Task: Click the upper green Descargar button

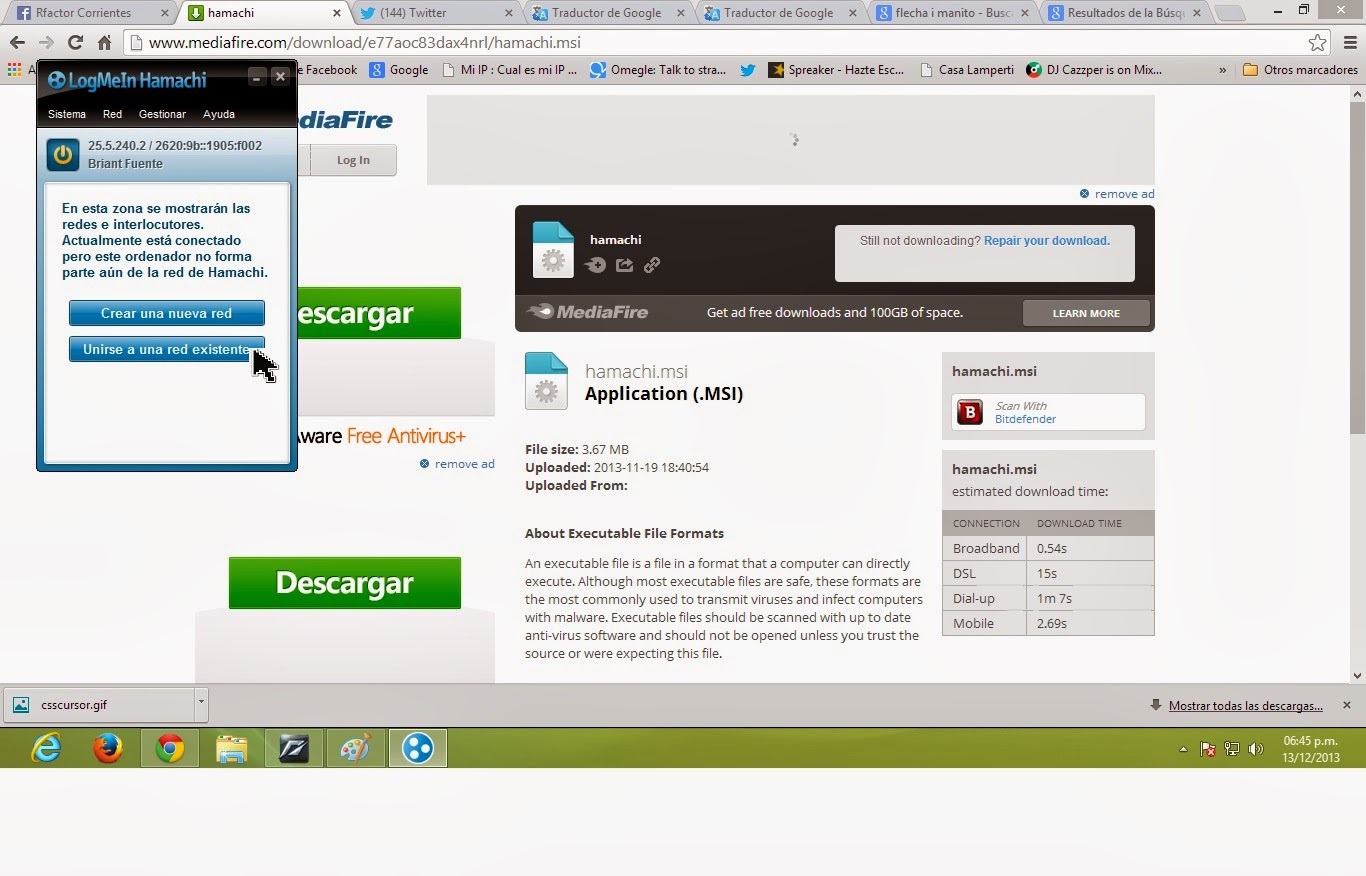Action: coord(378,313)
